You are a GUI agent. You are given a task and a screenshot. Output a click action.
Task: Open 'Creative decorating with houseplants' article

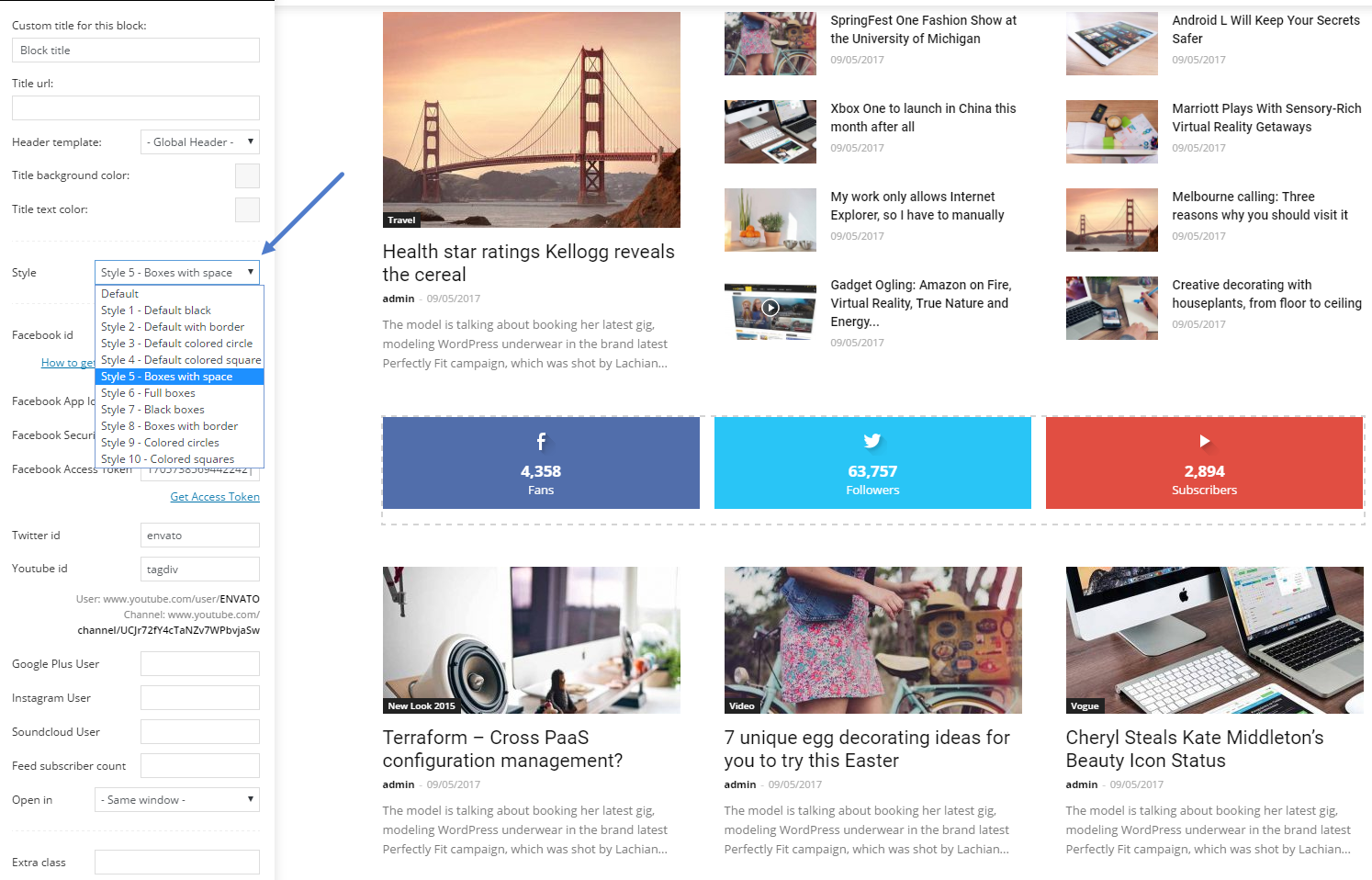(x=1267, y=294)
